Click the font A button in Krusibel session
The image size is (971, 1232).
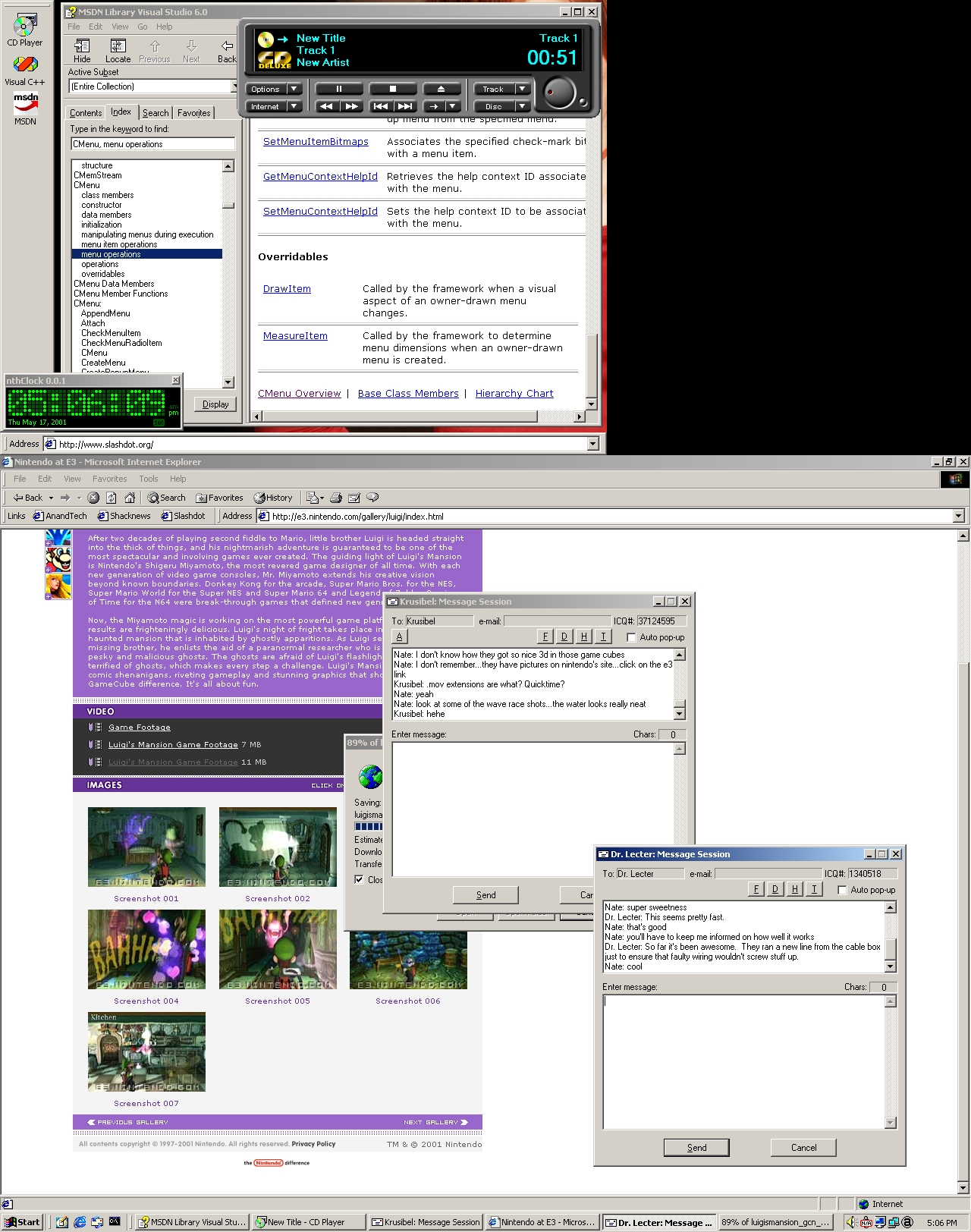400,636
